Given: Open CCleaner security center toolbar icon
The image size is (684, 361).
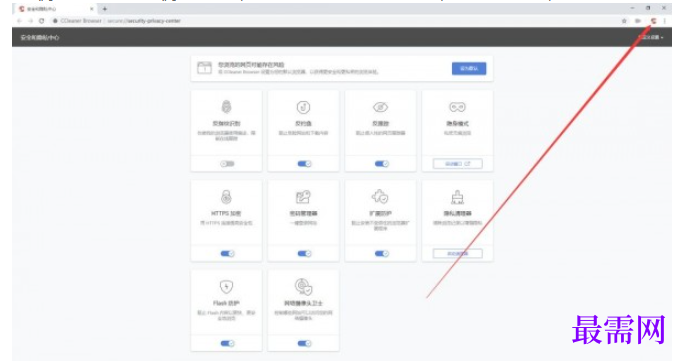Looking at the screenshot, I should click(x=653, y=20).
